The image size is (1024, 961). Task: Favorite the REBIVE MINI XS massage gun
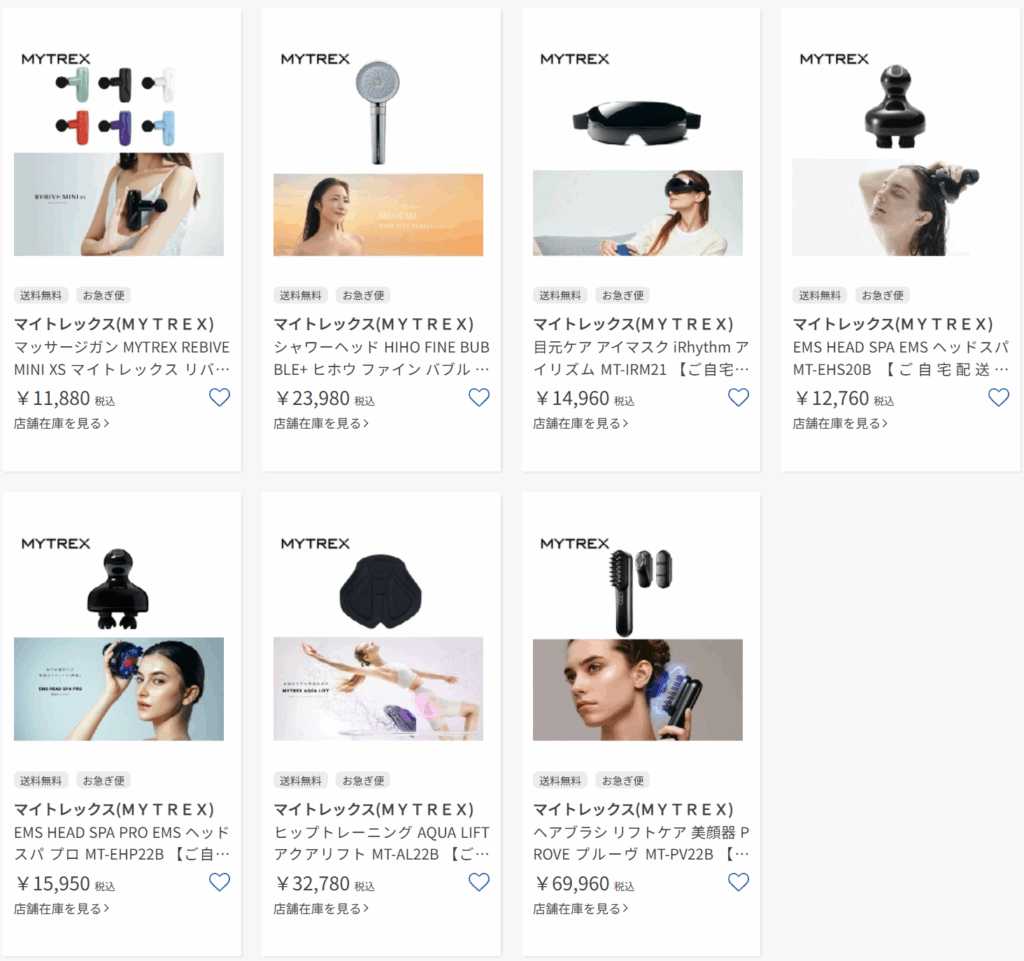[219, 398]
